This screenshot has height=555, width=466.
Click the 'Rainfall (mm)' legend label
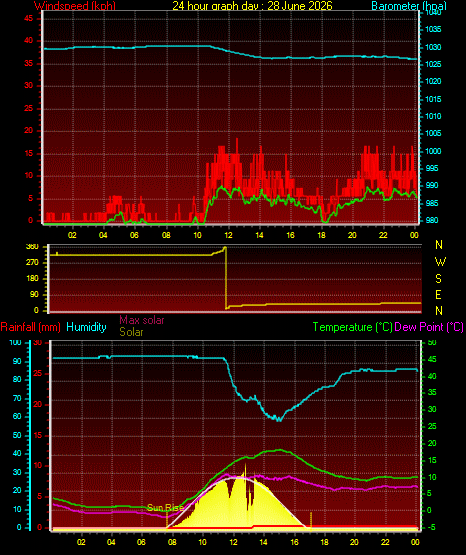click(x=30, y=327)
